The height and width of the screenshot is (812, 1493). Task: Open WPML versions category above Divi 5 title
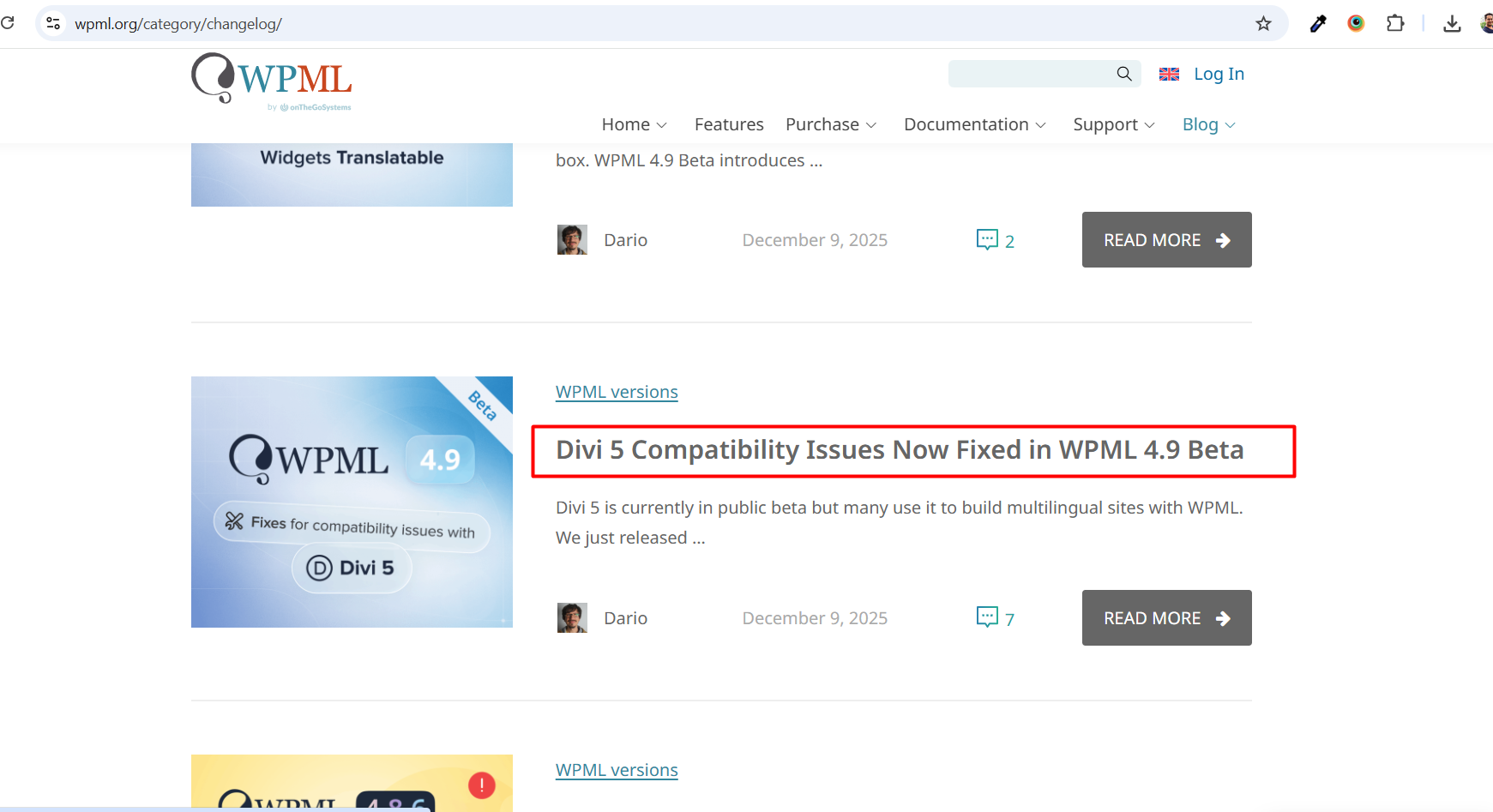click(x=617, y=392)
